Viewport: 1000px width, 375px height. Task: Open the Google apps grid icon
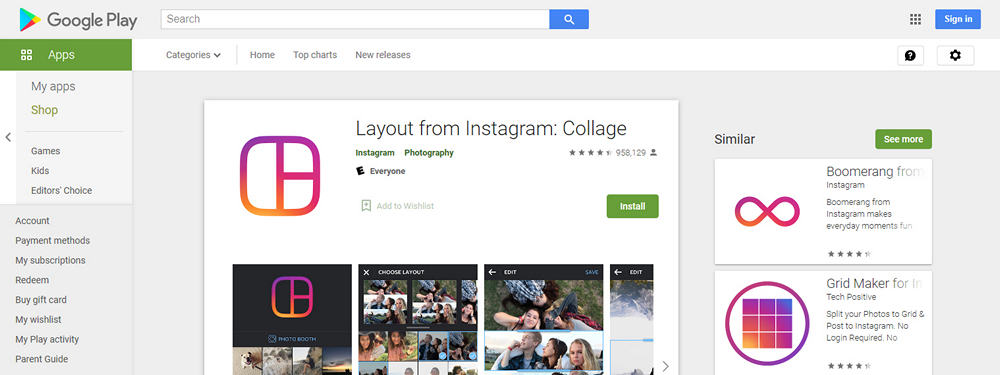[915, 19]
